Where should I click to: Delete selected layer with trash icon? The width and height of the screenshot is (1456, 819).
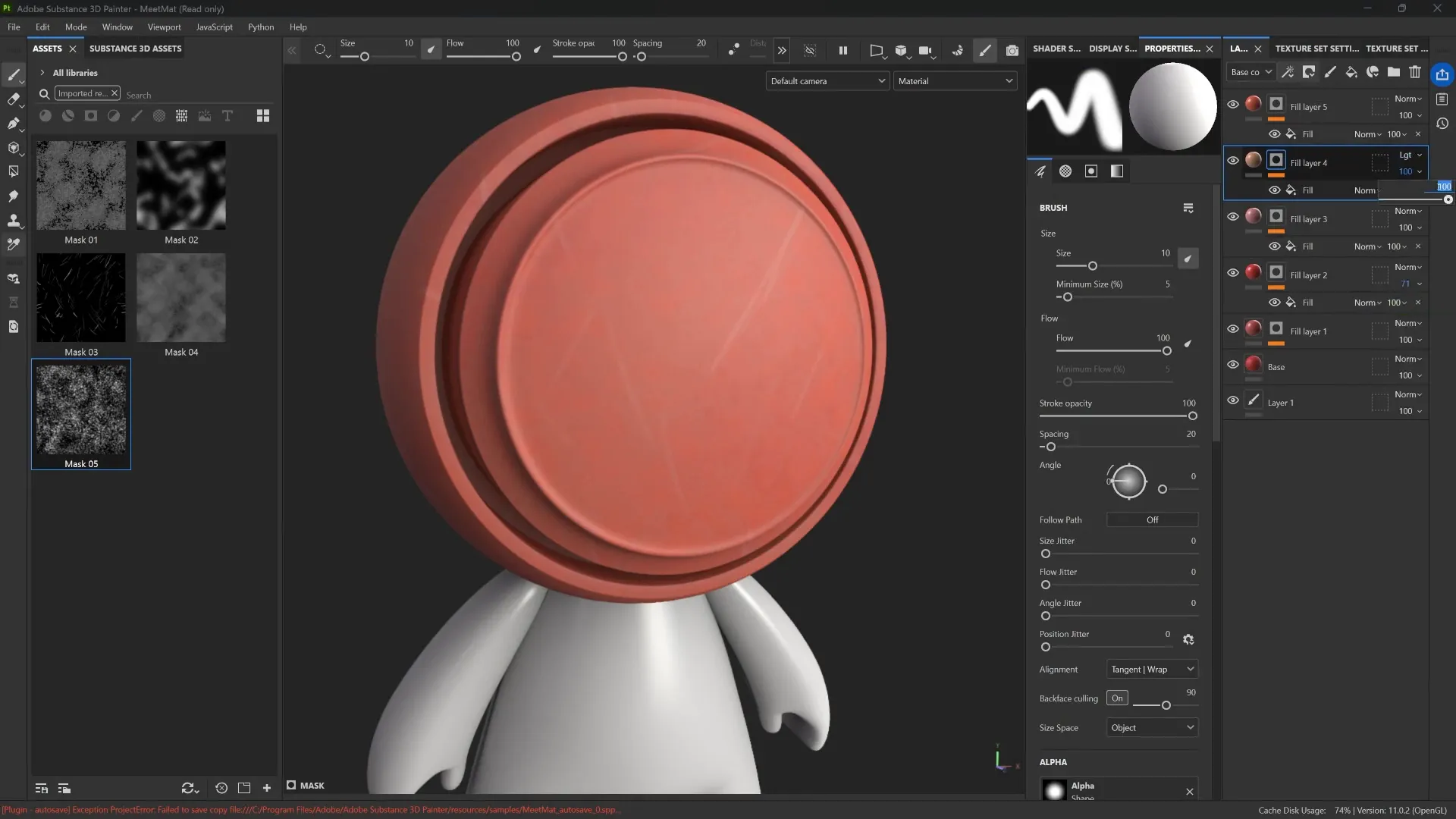pos(1414,72)
